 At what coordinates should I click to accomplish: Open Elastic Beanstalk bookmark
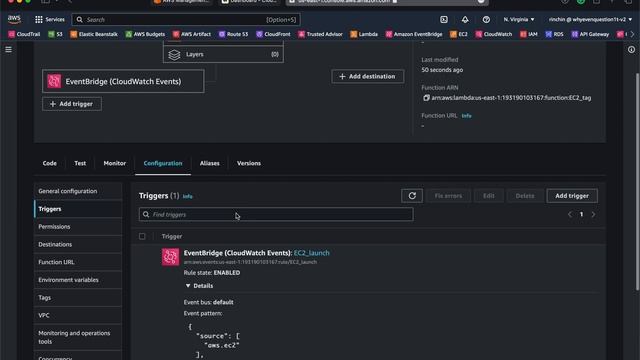point(94,34)
